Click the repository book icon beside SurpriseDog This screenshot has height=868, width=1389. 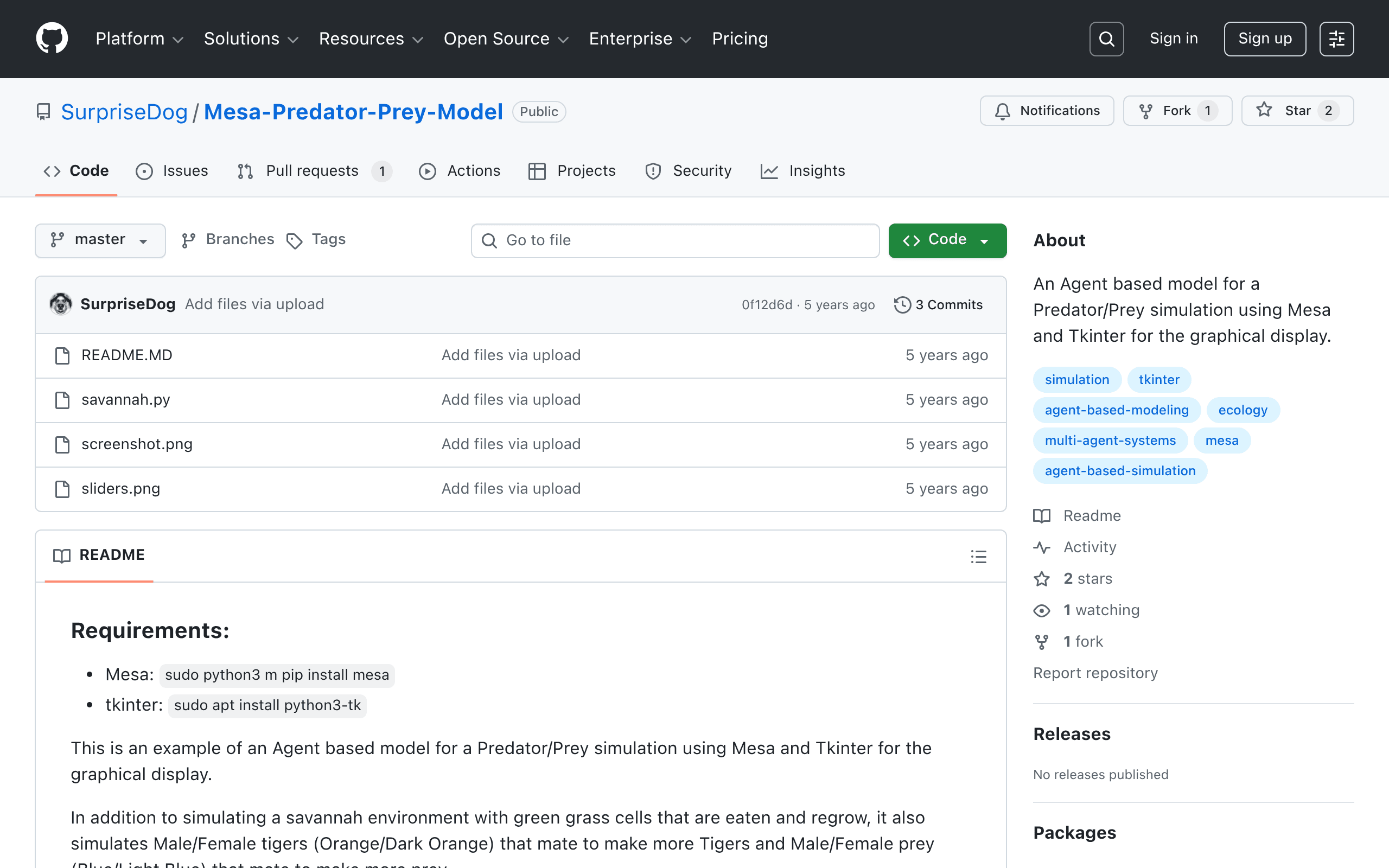point(43,111)
